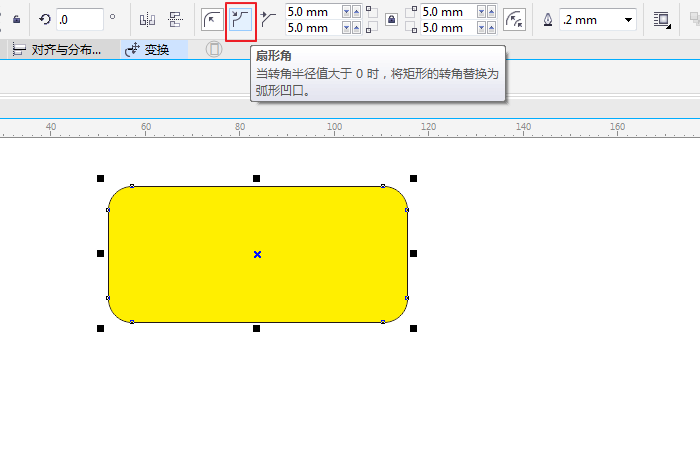Image resolution: width=700 pixels, height=450 pixels.
Task: Open the outline width .2 mm dropdown
Action: [628, 20]
